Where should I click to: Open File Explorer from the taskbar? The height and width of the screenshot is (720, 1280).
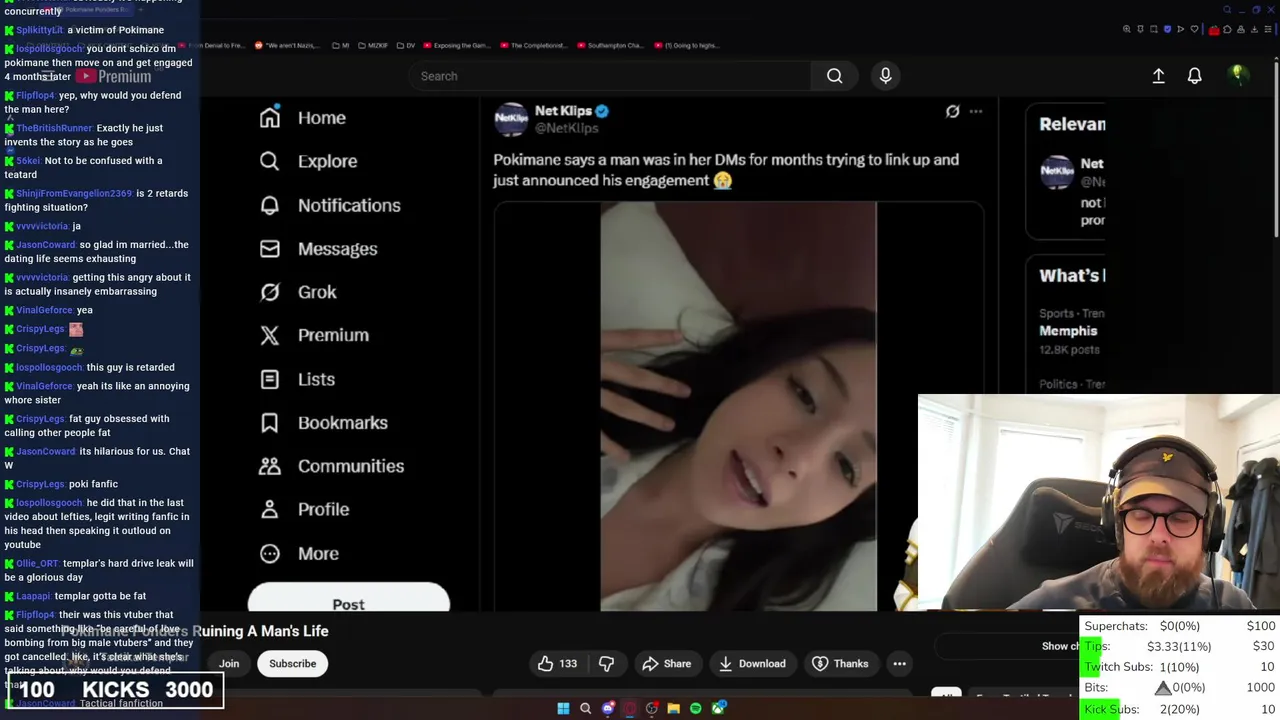pos(673,709)
